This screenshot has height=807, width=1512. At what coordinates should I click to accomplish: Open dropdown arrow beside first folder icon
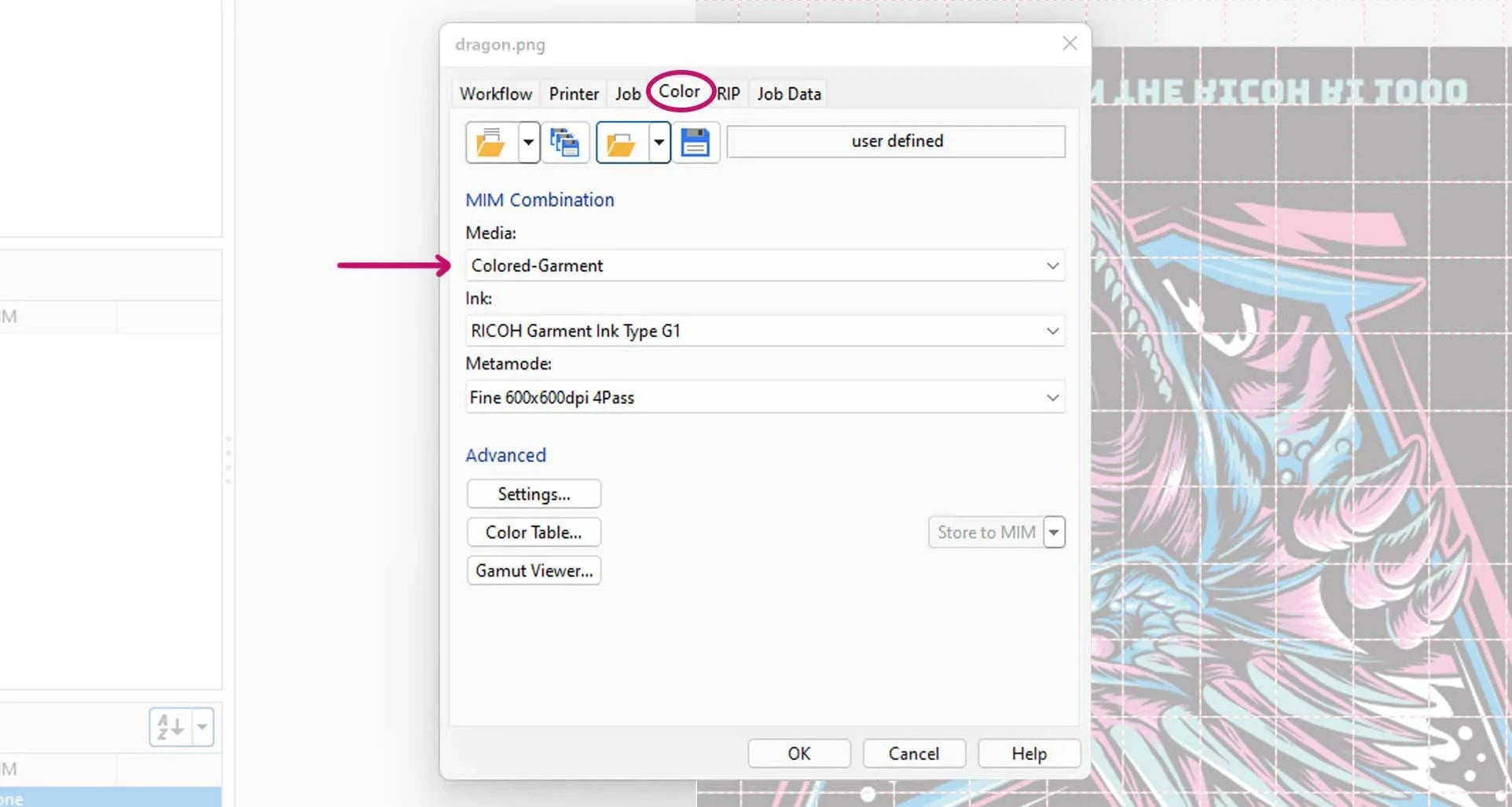(528, 143)
